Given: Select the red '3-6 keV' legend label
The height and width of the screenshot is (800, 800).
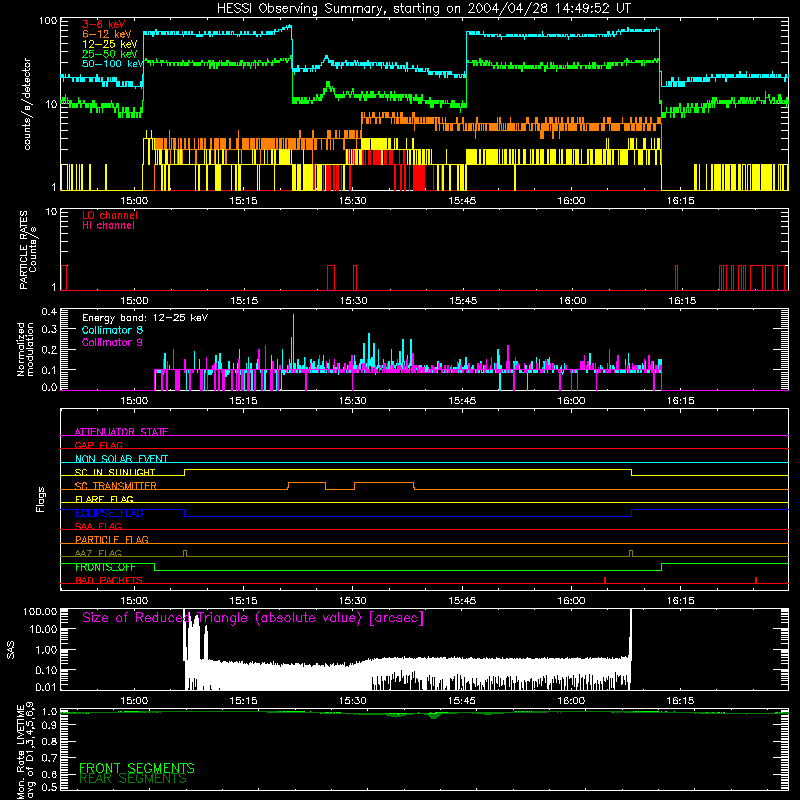Looking at the screenshot, I should point(104,24).
